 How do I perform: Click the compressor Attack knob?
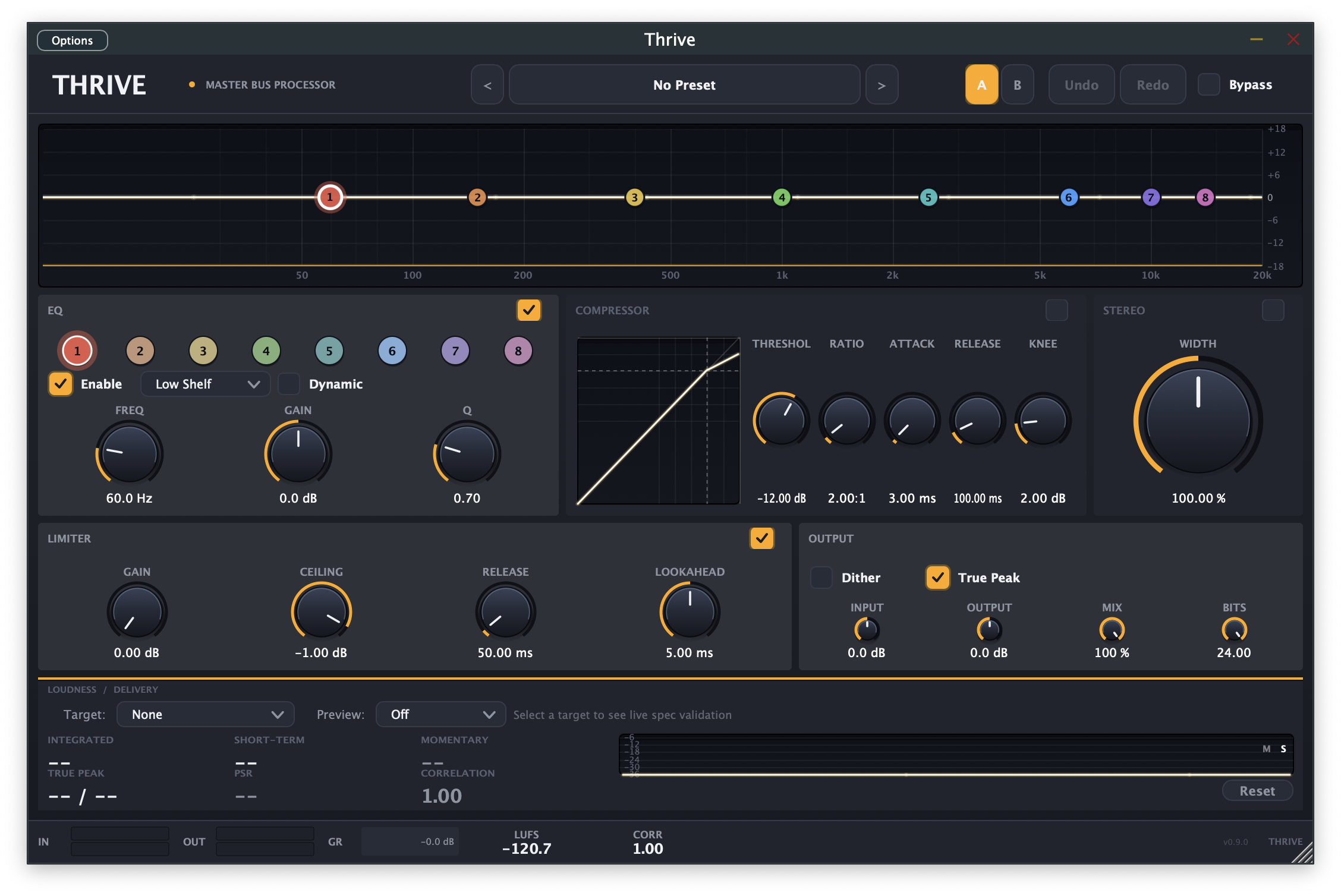[912, 421]
